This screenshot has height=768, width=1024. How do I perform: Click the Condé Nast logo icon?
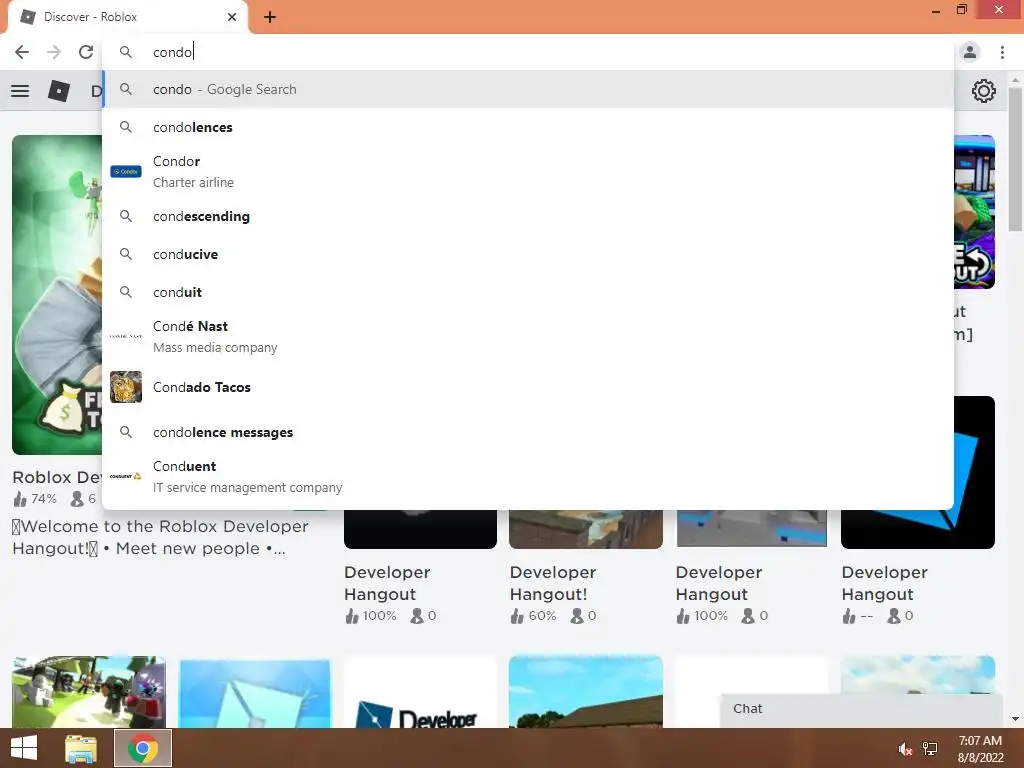[126, 336]
